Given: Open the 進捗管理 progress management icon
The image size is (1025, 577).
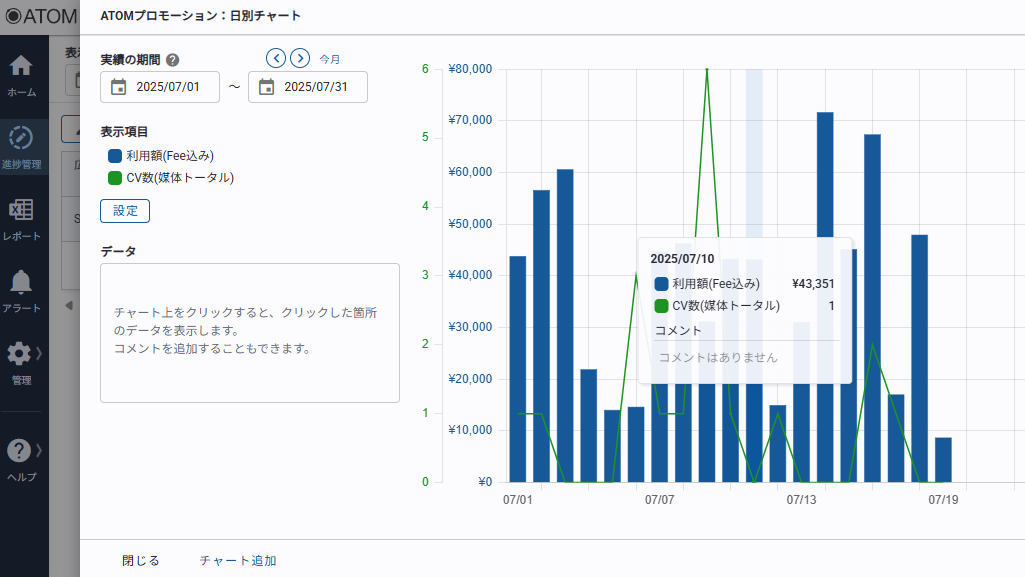Looking at the screenshot, I should [x=20, y=138].
